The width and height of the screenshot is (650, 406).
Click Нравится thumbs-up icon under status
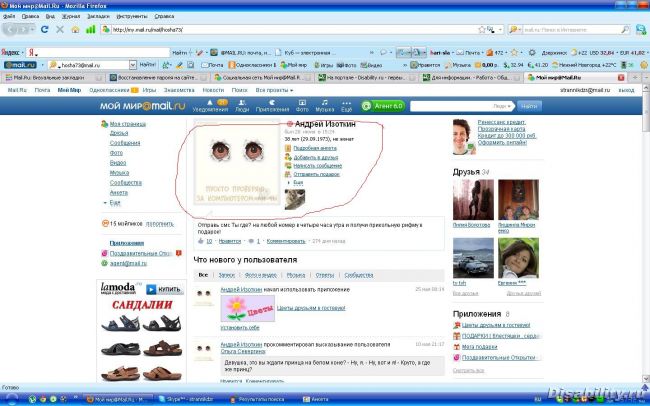[201, 241]
